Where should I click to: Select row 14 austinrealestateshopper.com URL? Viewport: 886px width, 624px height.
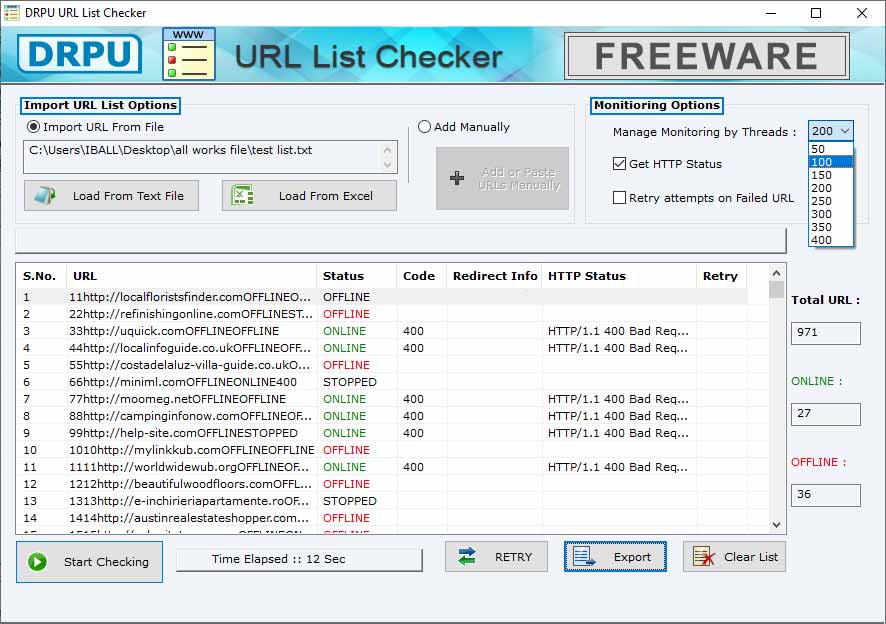pyautogui.click(x=189, y=518)
